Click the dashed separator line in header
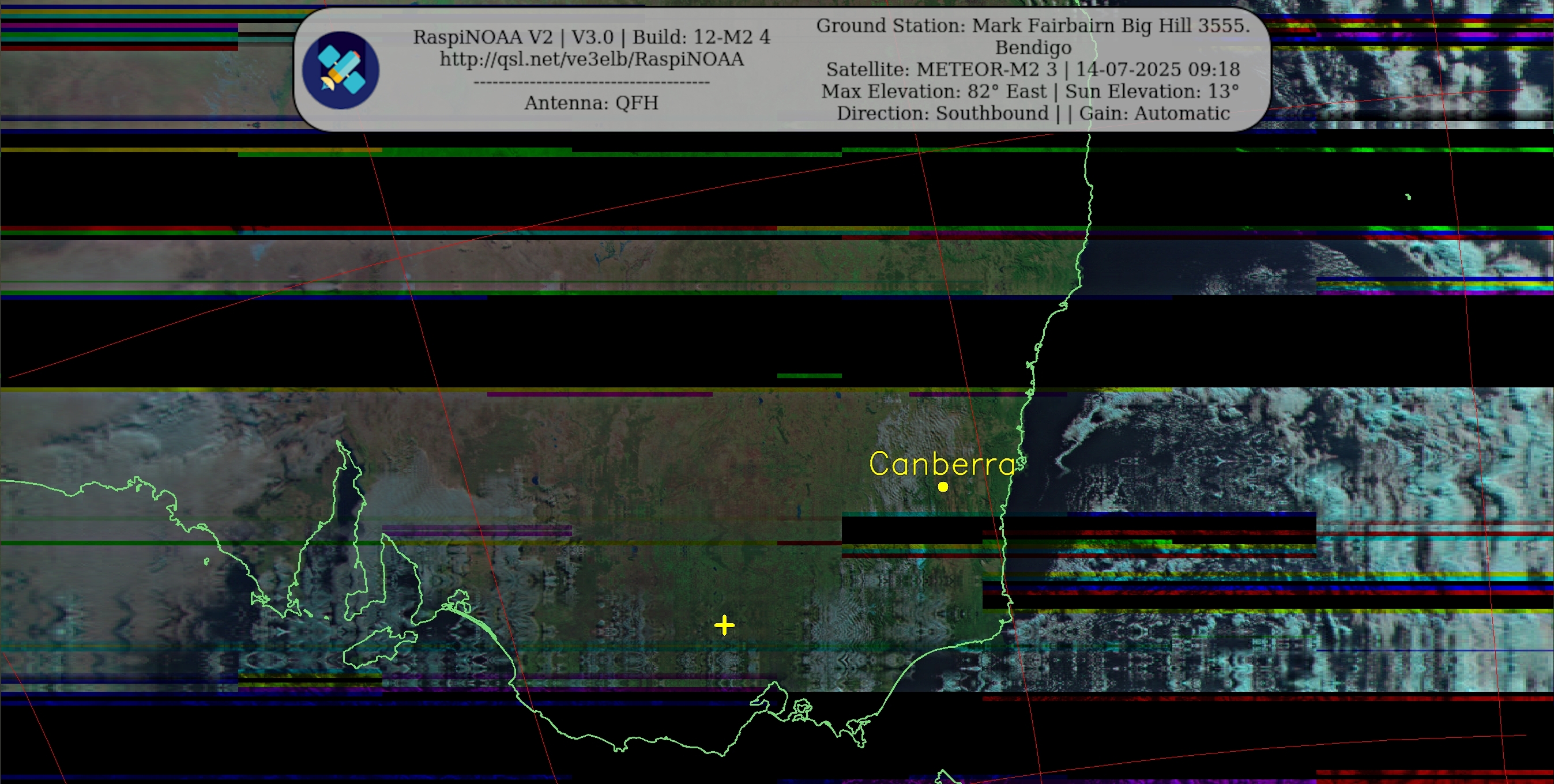 591,82
